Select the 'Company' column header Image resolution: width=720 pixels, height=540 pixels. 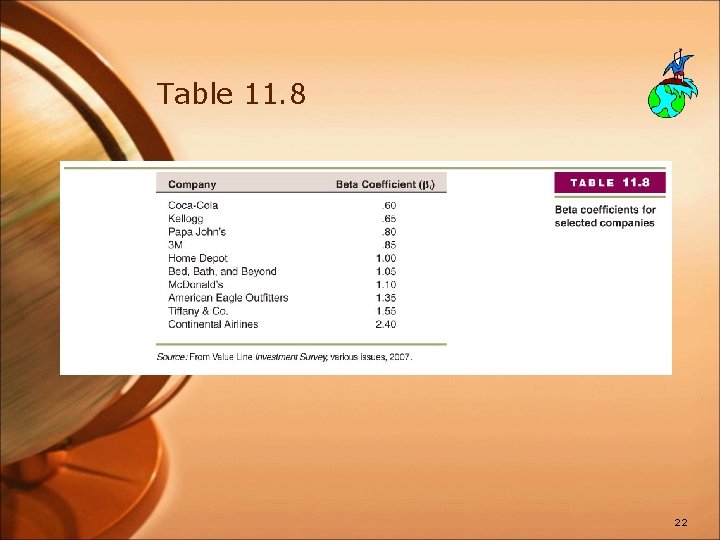(x=192, y=184)
